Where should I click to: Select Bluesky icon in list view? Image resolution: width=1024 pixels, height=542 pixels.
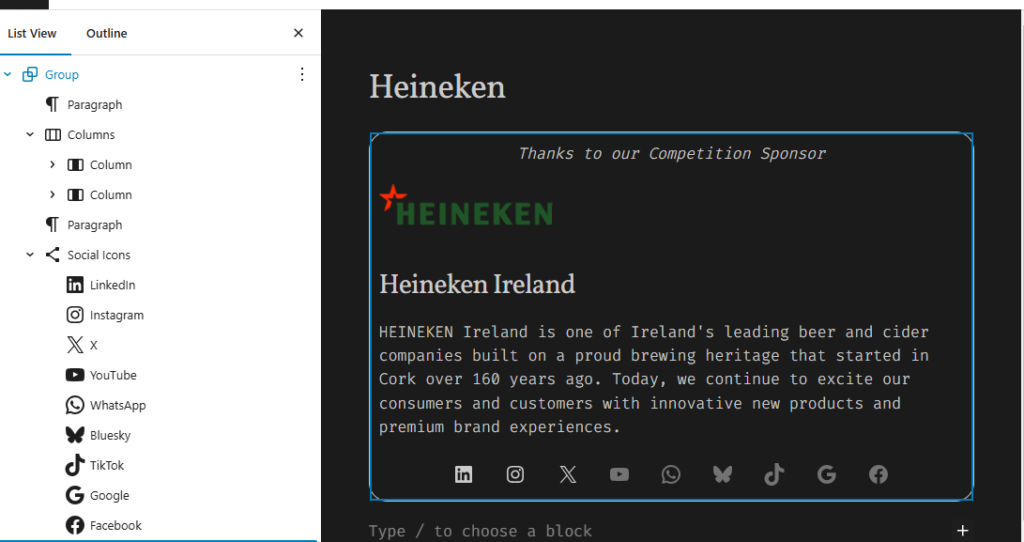click(x=75, y=435)
